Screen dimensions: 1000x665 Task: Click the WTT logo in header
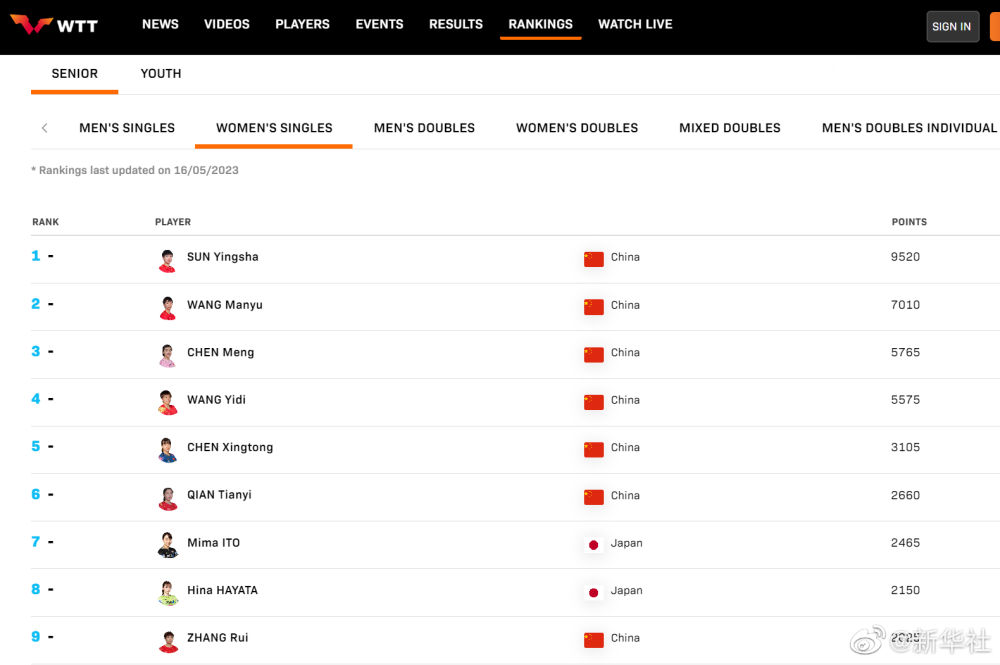coord(54,25)
